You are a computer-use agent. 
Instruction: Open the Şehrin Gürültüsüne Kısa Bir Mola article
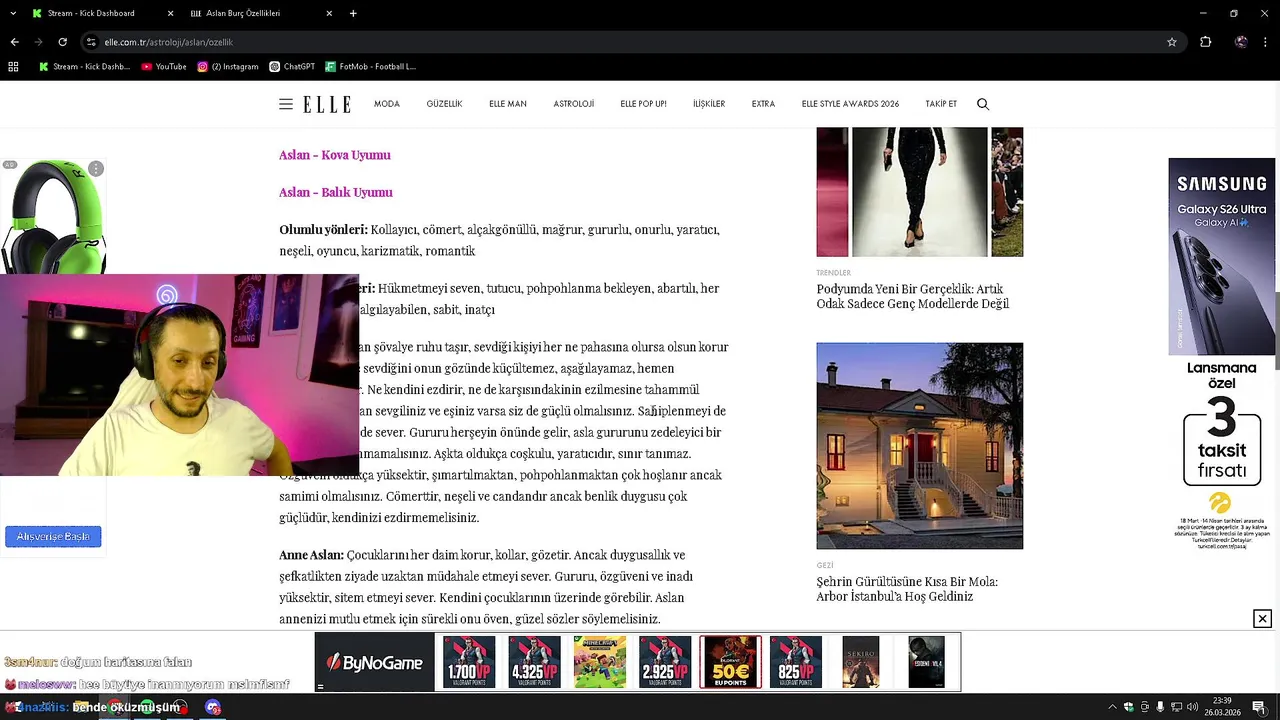pos(907,589)
